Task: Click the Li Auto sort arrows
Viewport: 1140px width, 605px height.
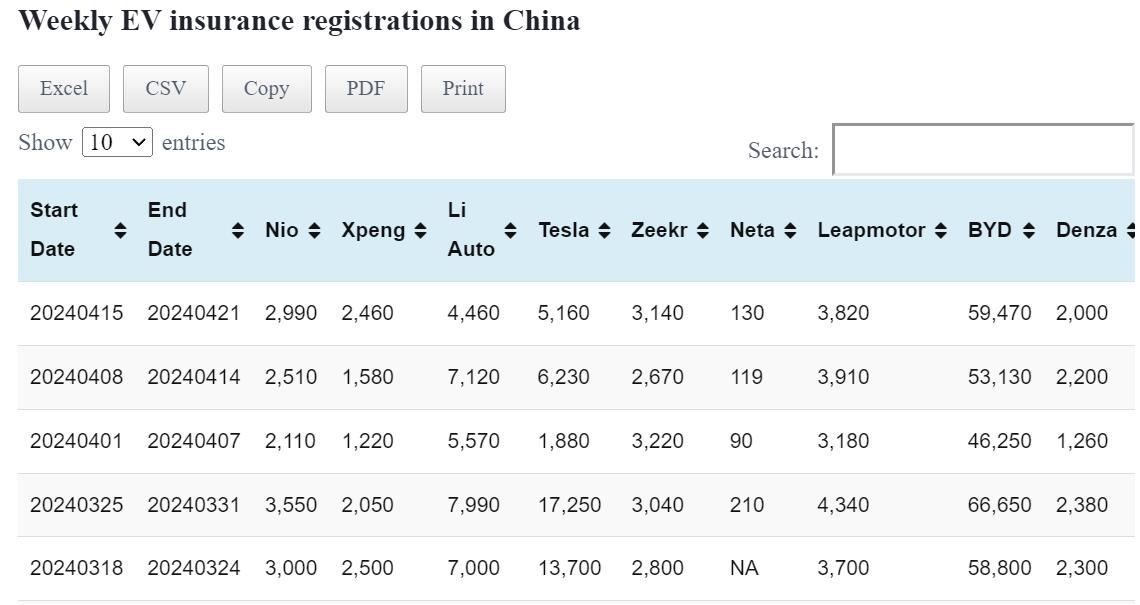Action: click(510, 230)
